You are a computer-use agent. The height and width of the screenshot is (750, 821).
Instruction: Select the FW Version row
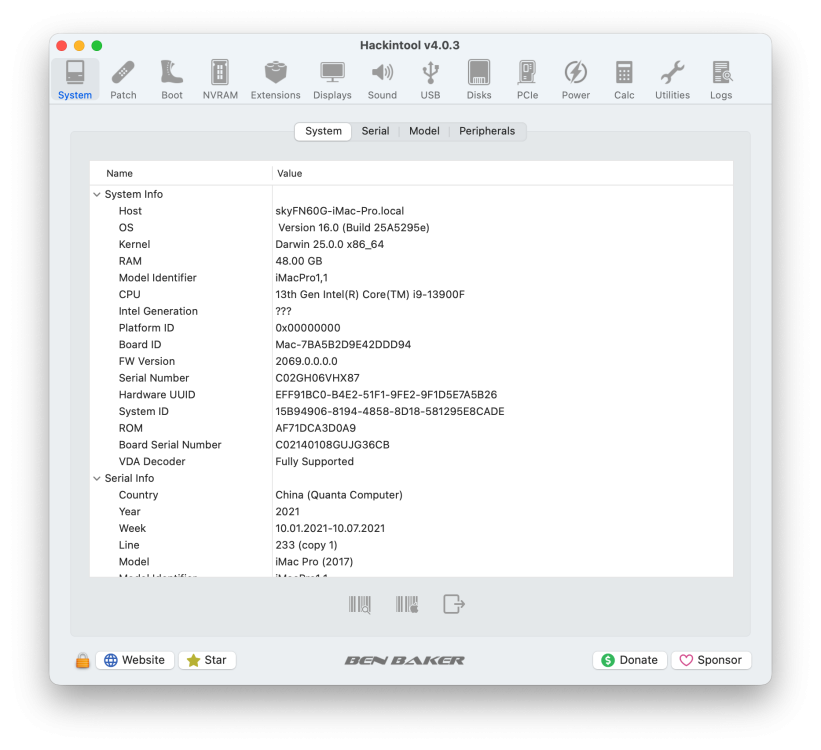[x=412, y=361]
